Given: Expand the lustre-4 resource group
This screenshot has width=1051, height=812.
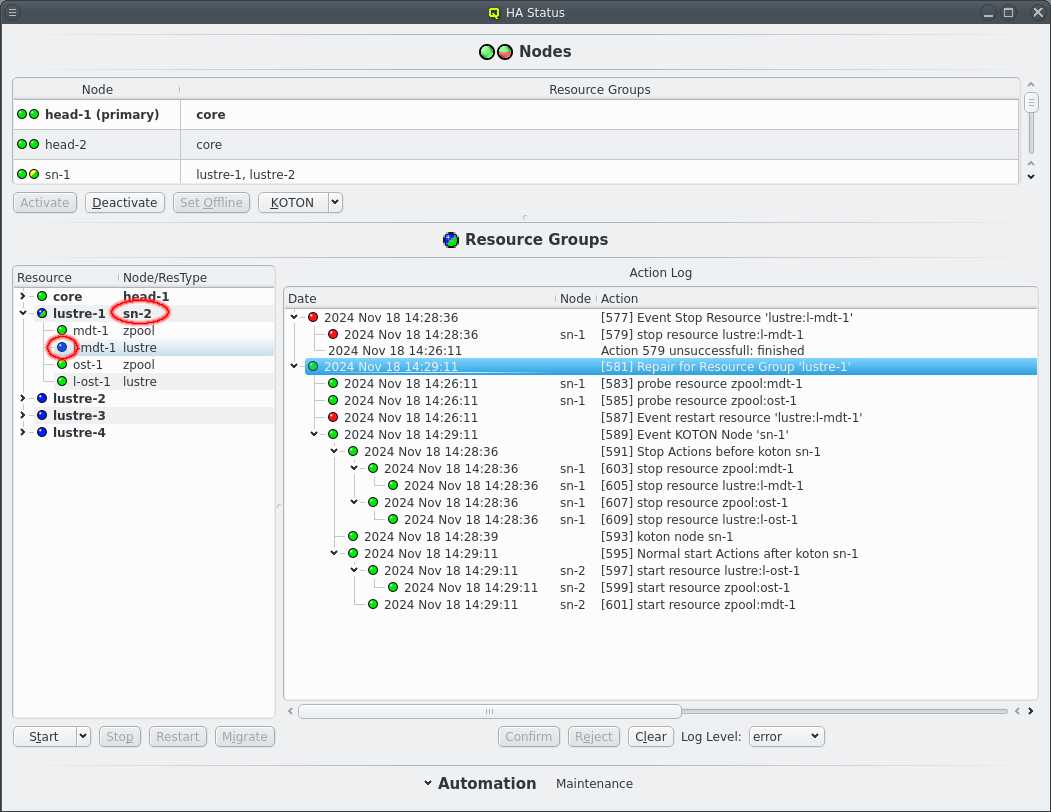Looking at the screenshot, I should pos(23,432).
